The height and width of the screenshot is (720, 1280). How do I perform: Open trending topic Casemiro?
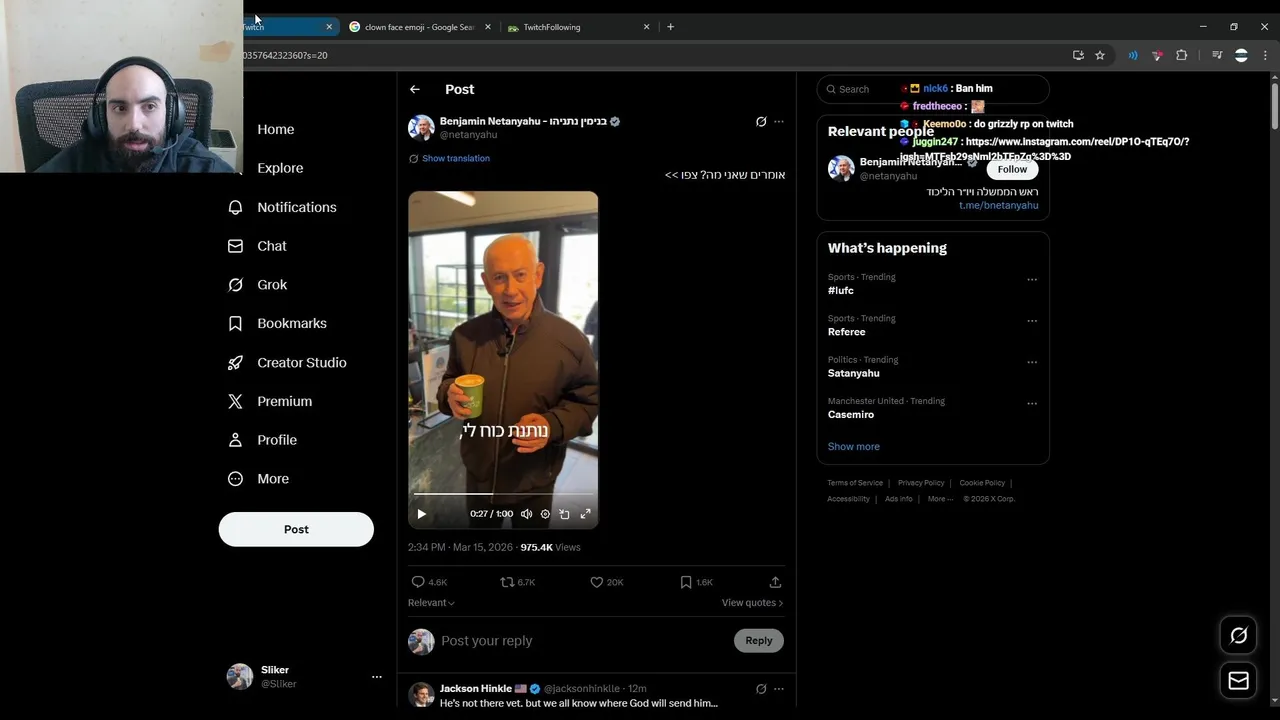(851, 414)
